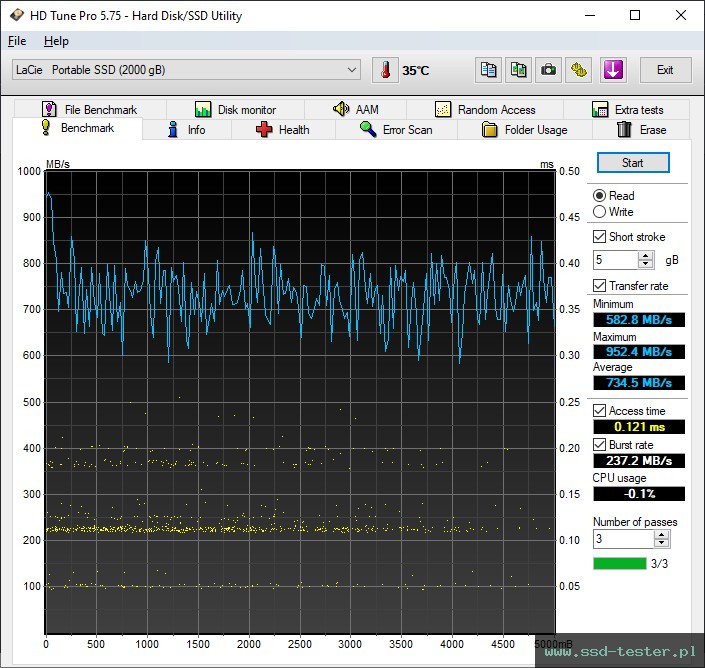Image resolution: width=705 pixels, height=668 pixels.
Task: Expand the LaCie Portable SSD drive dropdown
Action: (351, 70)
